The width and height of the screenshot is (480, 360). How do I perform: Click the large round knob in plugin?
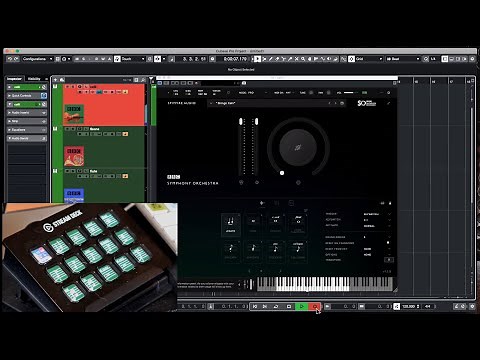pos(298,147)
